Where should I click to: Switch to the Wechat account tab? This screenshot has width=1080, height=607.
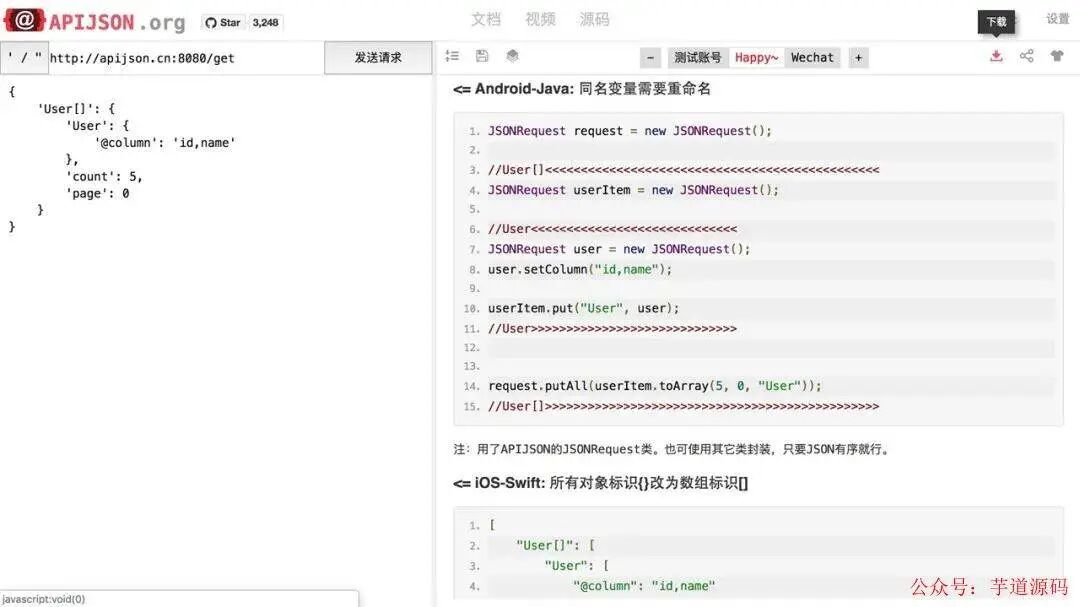(812, 58)
